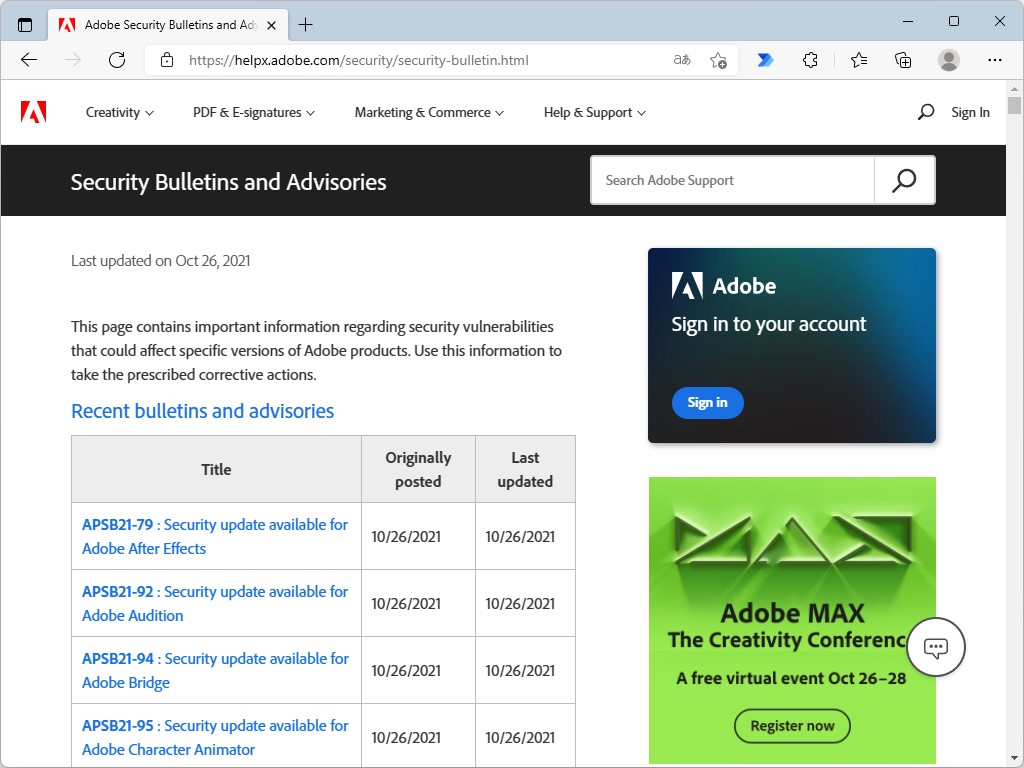This screenshot has width=1024, height=768.
Task: Click the blue Sign in button
Action: [x=707, y=402]
